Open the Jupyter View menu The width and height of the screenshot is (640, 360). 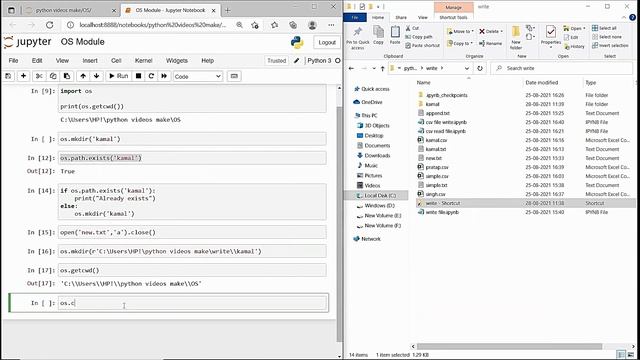62,60
